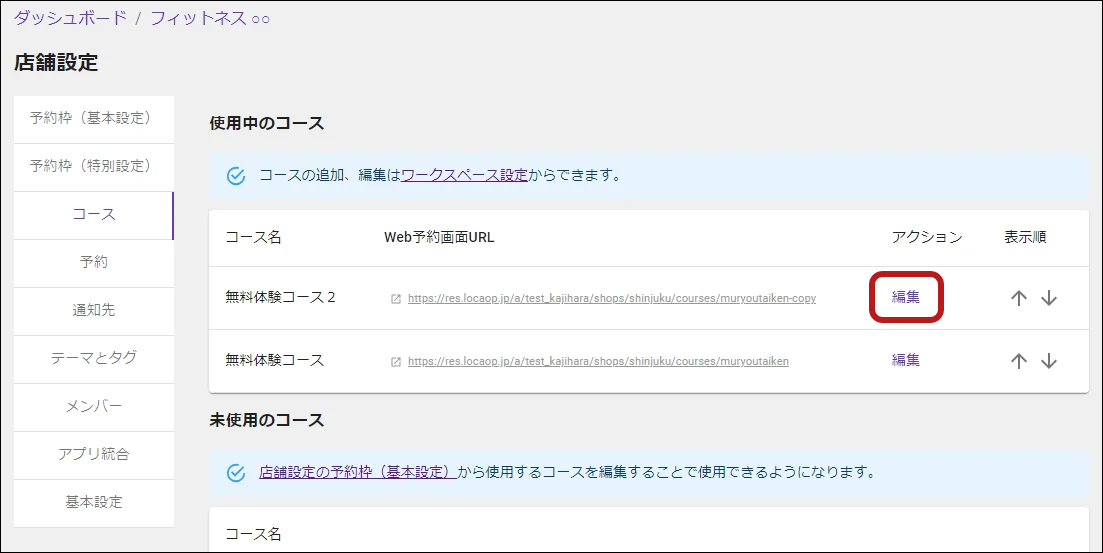Screen dimensions: 1103x553
Task: Open 予約枠（特別設定） sidebar tab
Action: pyautogui.click(x=94, y=167)
